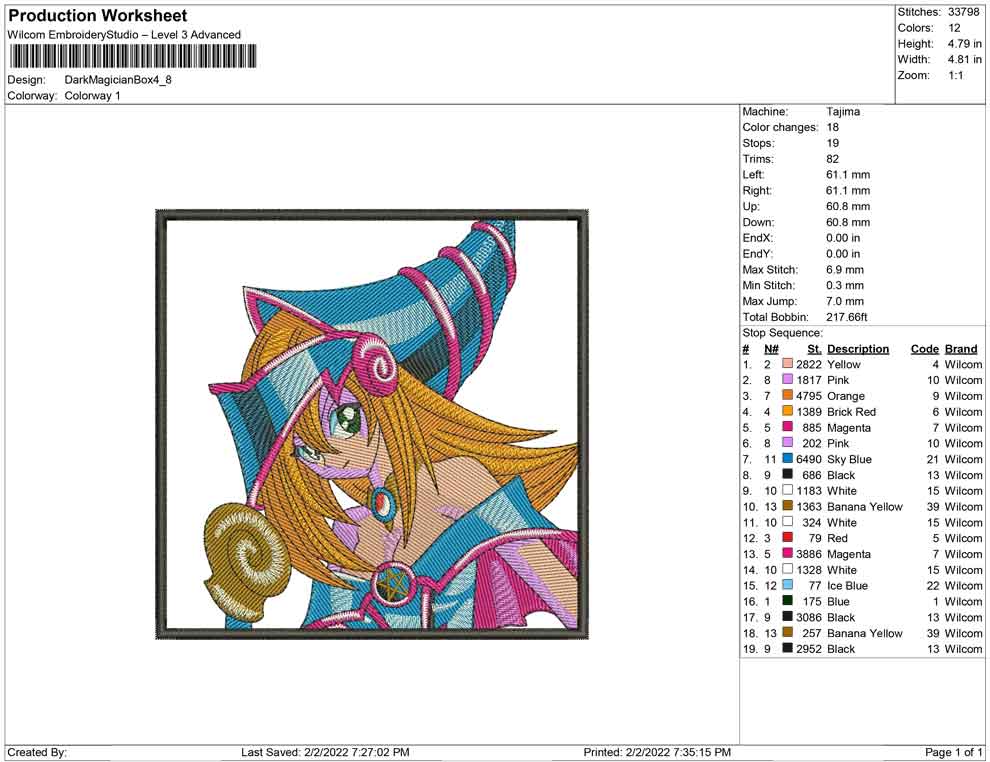Click the "Production Worksheet" title
The width and height of the screenshot is (990, 762).
pyautogui.click(x=98, y=16)
